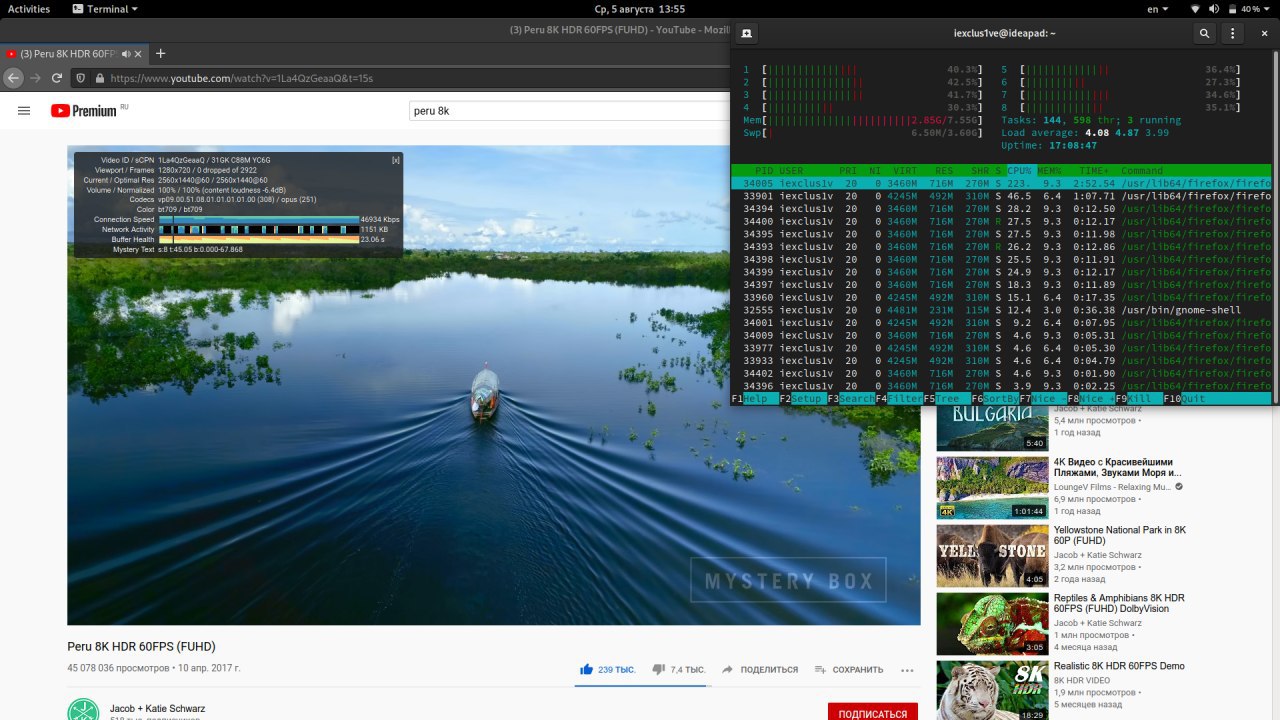Open Reptiles & Amphibians 8K HDR title
This screenshot has height=720, width=1280.
pos(1119,604)
